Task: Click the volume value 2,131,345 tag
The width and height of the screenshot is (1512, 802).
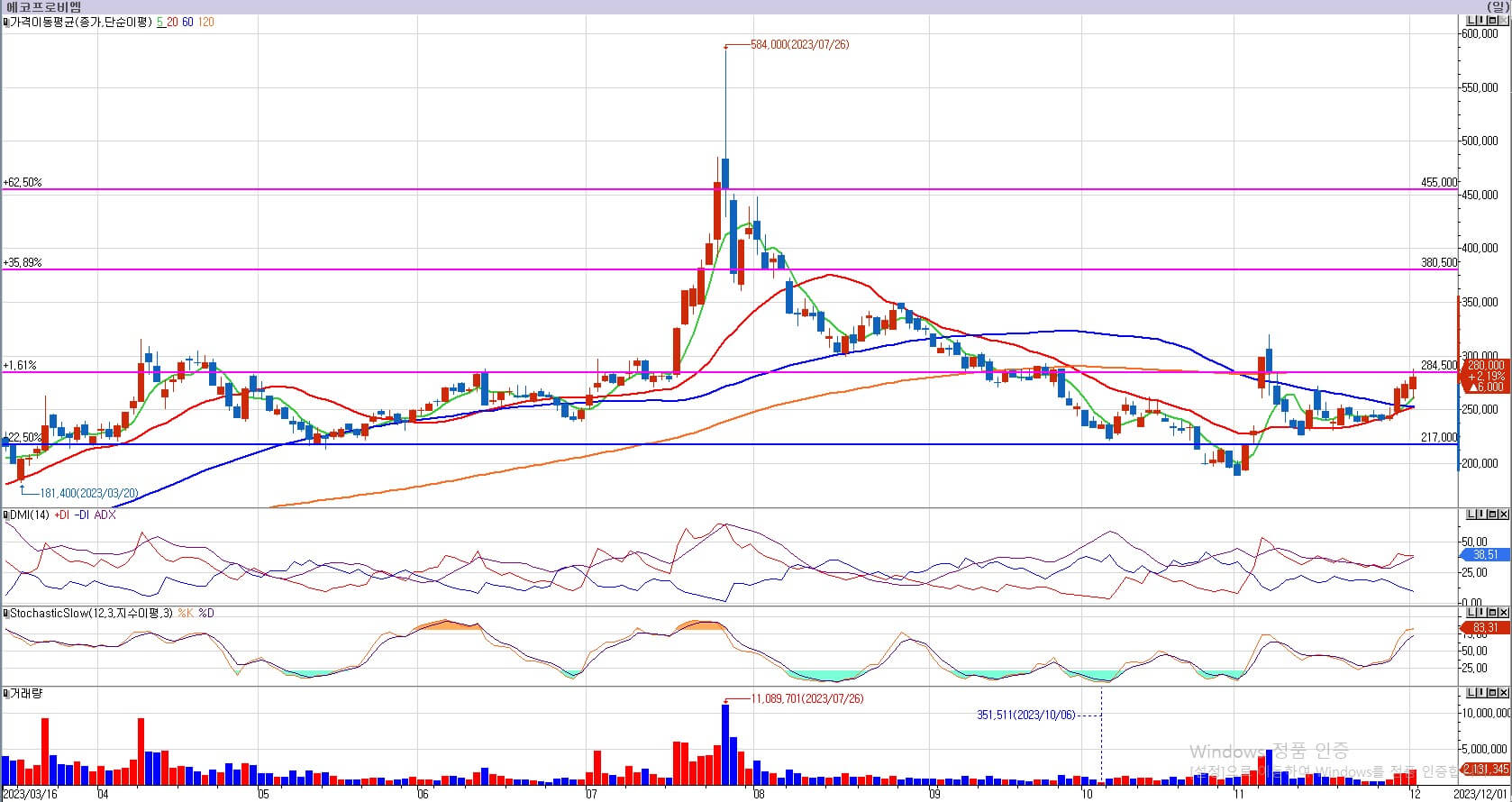Action: [1485, 769]
